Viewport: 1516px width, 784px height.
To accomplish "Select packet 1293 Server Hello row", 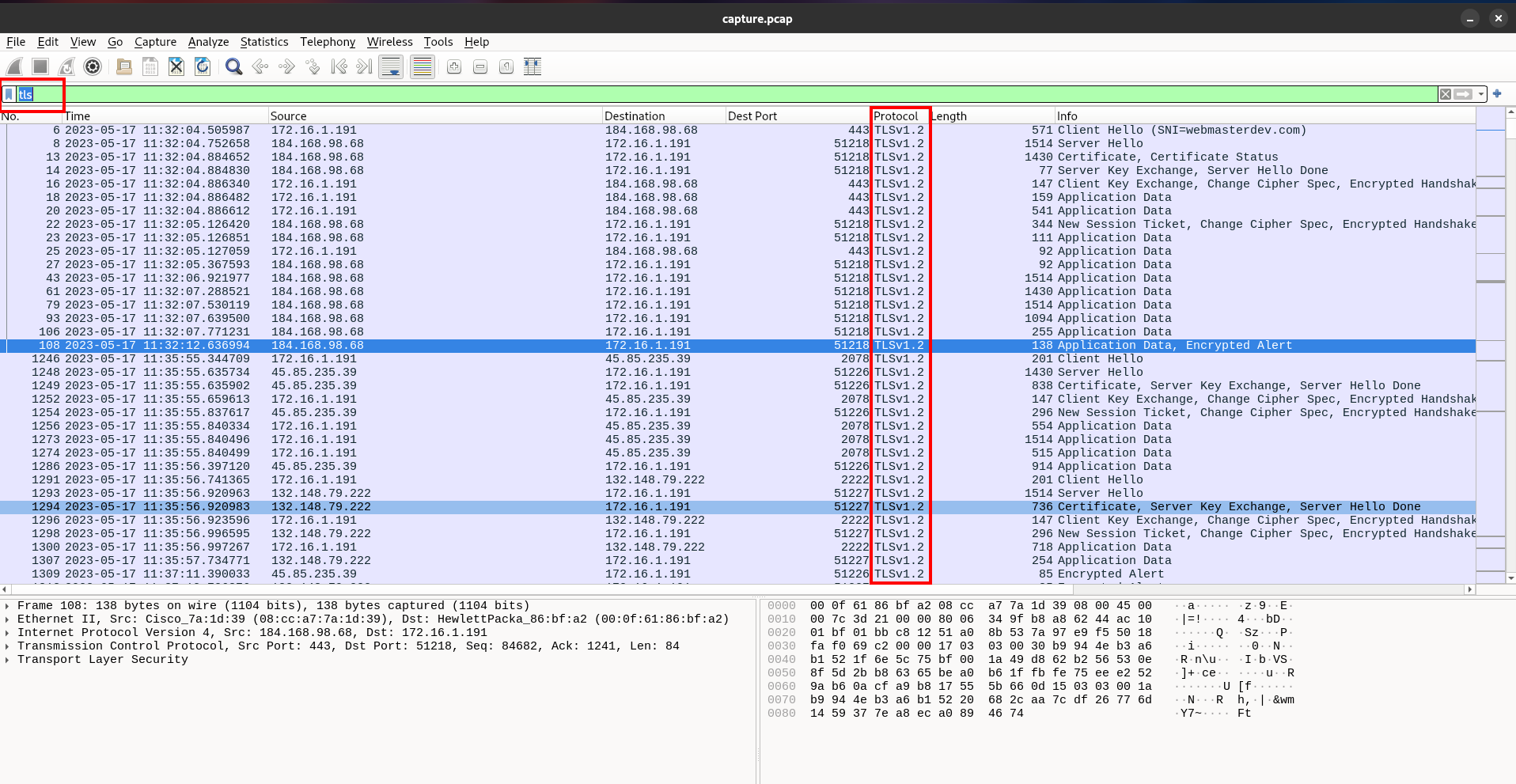I will point(737,494).
